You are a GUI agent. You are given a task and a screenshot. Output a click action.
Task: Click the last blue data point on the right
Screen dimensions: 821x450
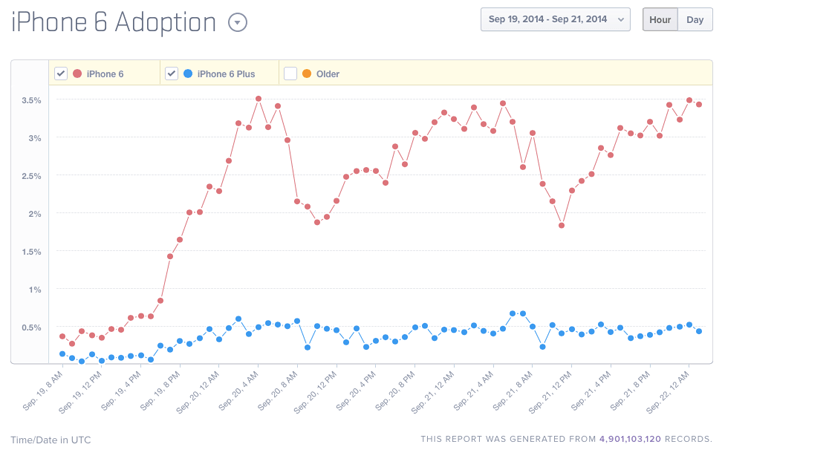click(699, 331)
